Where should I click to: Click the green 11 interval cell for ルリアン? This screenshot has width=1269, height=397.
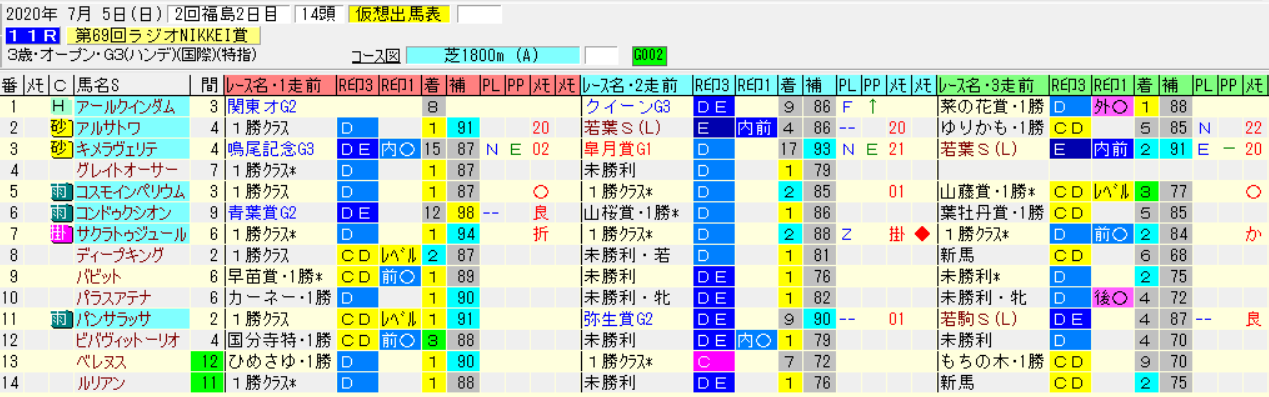point(208,382)
